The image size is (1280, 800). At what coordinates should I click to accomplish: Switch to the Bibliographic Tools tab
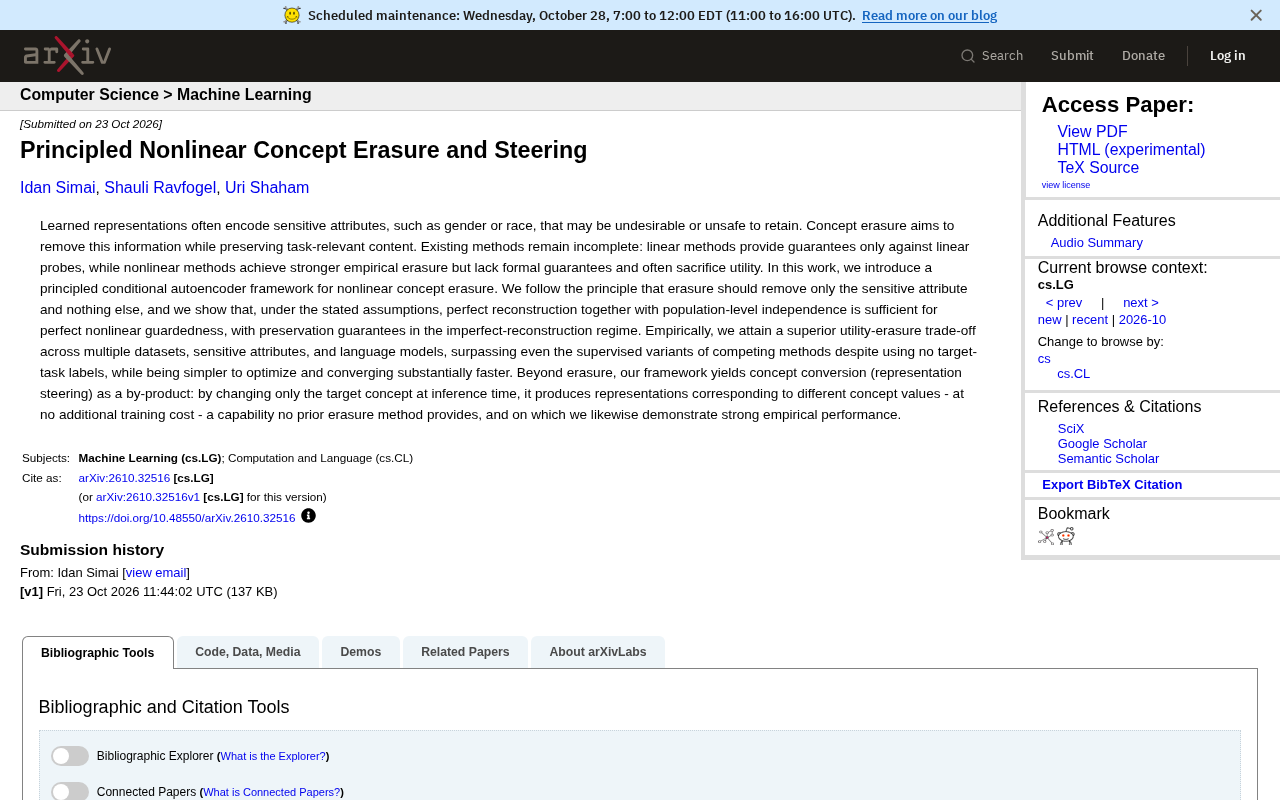pos(98,653)
